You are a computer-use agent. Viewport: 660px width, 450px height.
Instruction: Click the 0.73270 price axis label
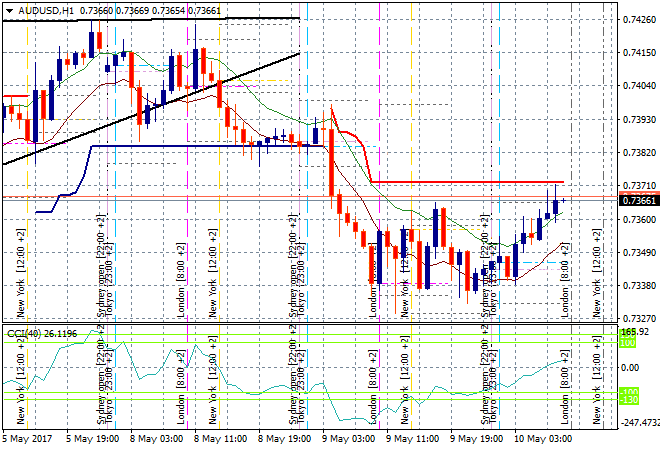click(638, 318)
